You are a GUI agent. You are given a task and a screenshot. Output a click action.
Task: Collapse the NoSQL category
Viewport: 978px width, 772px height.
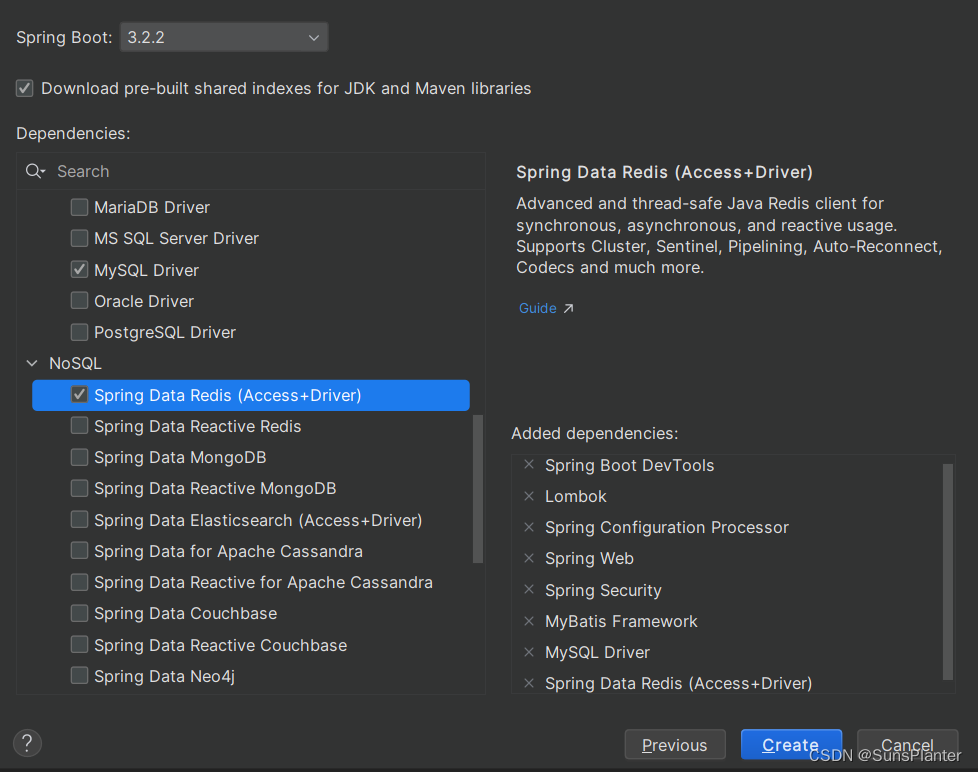(32, 364)
